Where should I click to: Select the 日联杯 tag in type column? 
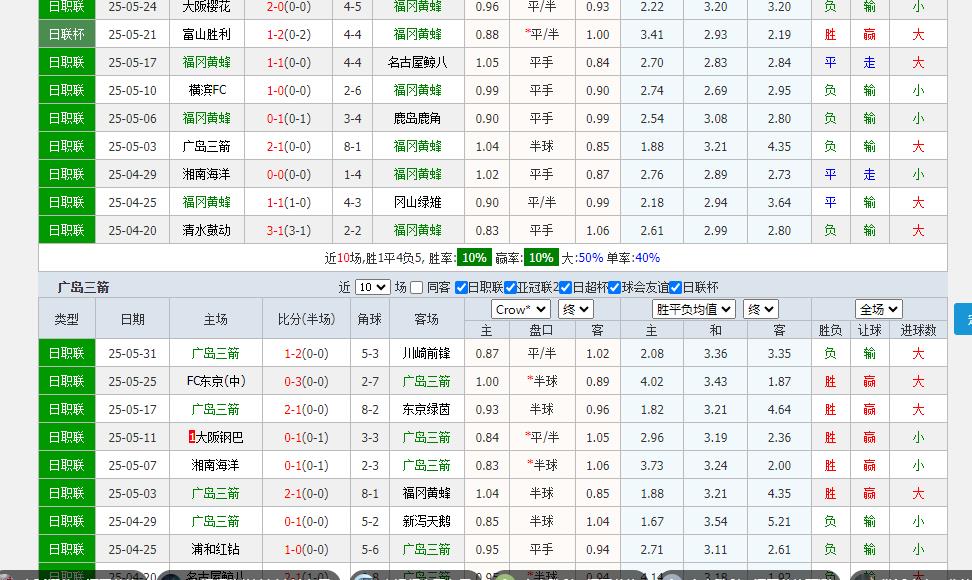pyautogui.click(x=66, y=33)
